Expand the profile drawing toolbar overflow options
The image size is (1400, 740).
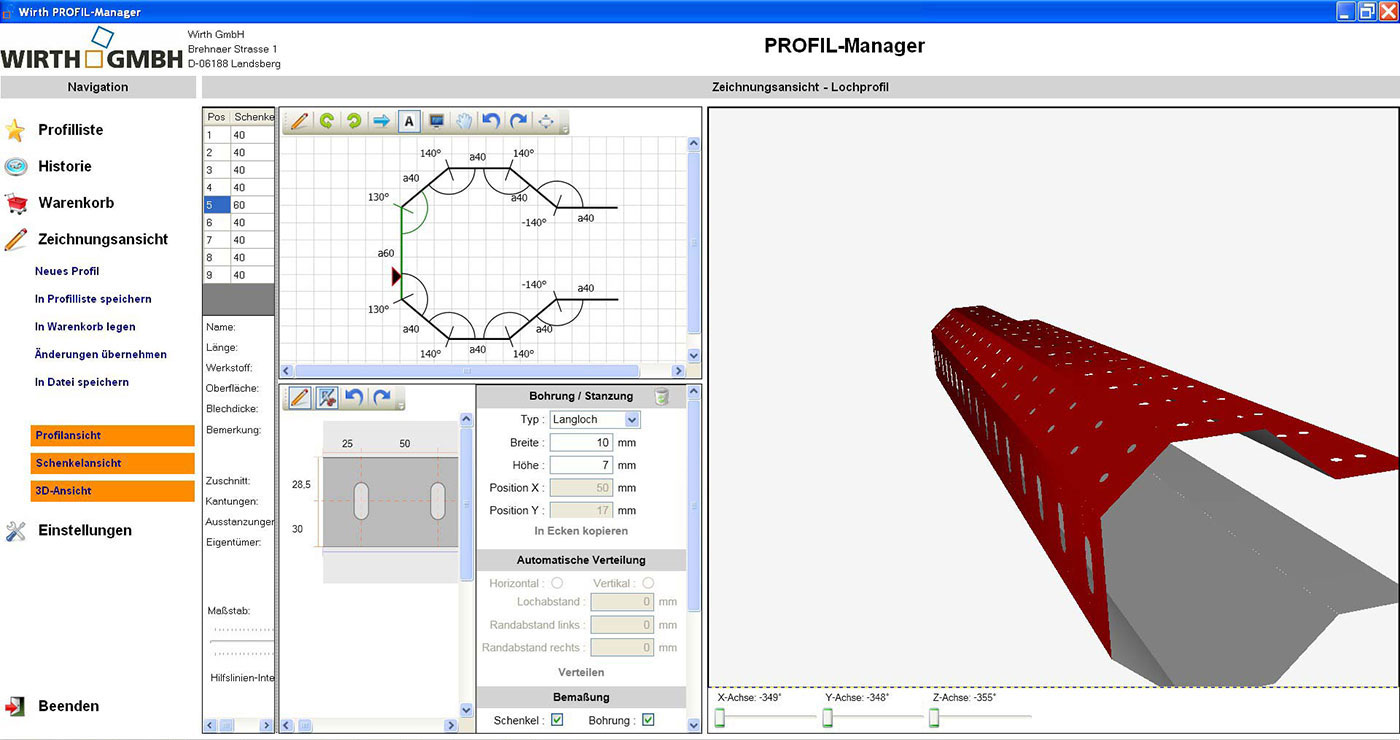tap(565, 128)
